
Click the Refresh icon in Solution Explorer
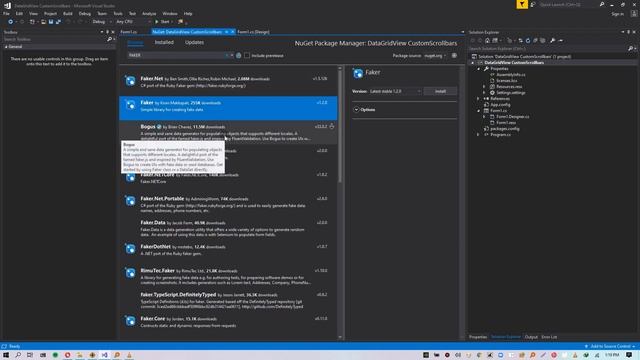(x=528, y=40)
